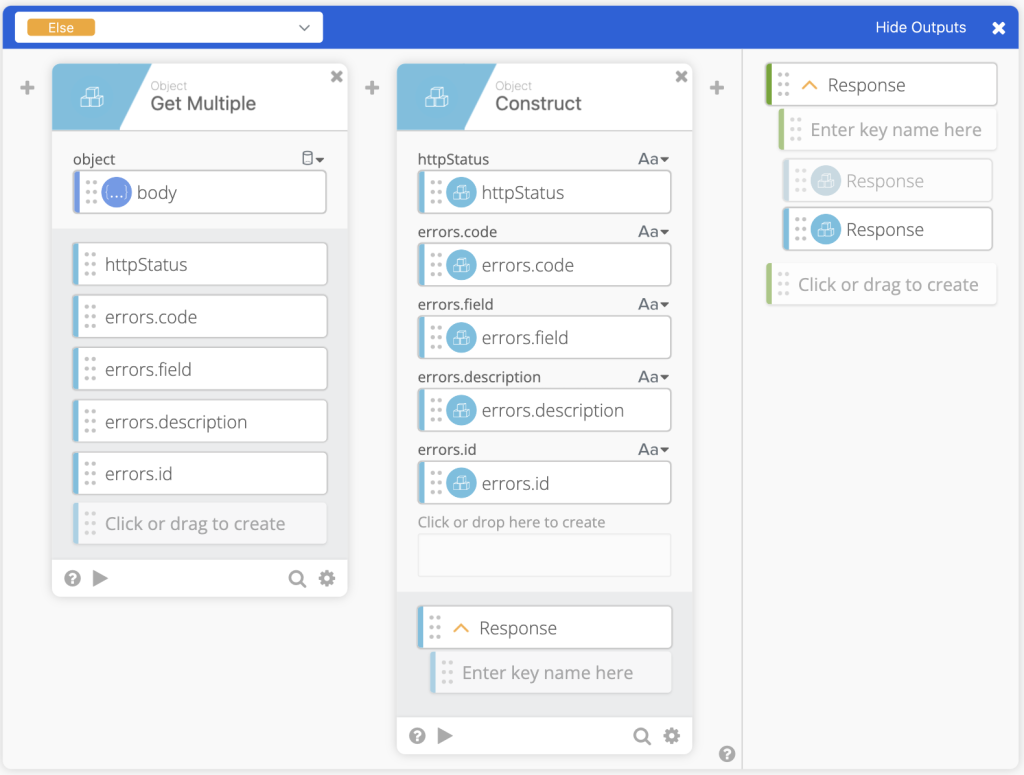Search within Construct card
1024x775 pixels.
642,736
